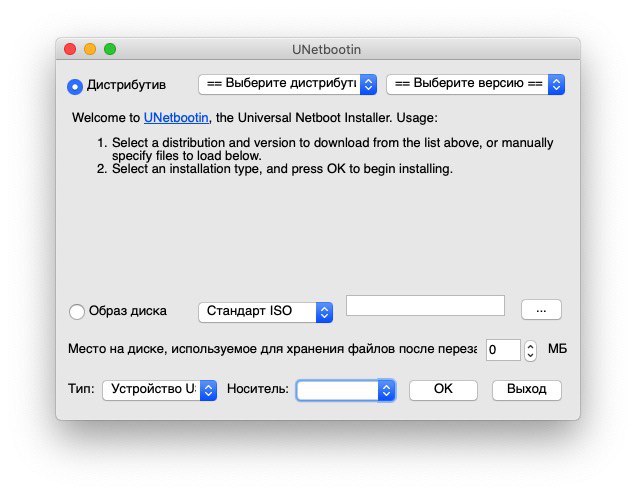Decrease persistent space with stepper down arrow
Viewport: 636px width, 494px height.
point(530,355)
